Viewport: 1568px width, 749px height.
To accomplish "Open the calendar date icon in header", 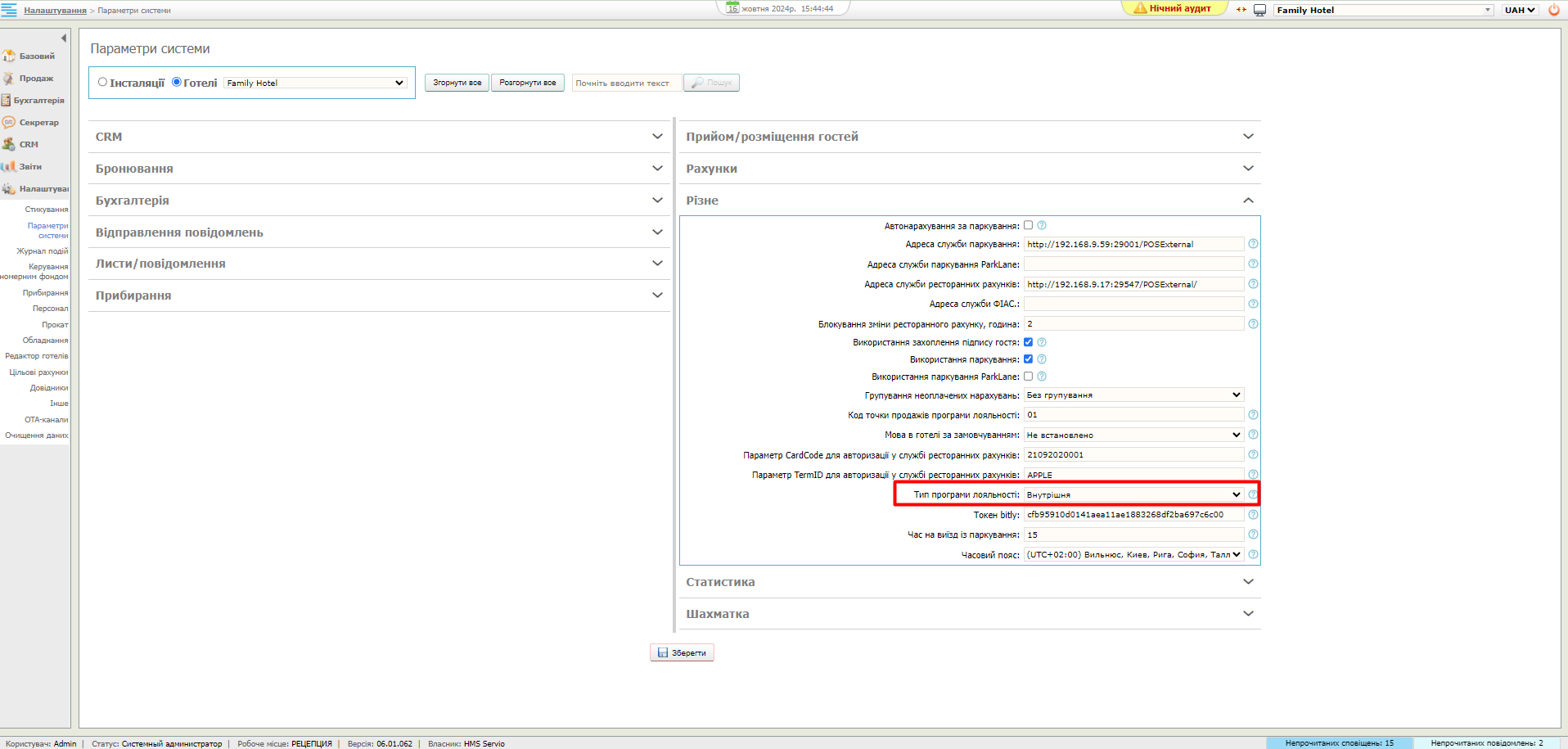I will point(732,8).
